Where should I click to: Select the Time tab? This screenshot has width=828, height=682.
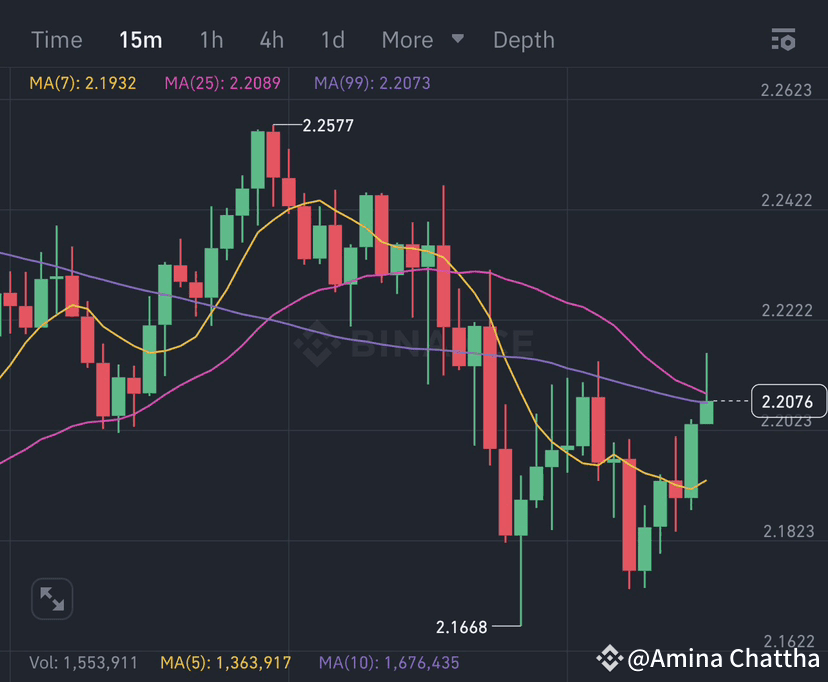coord(56,40)
